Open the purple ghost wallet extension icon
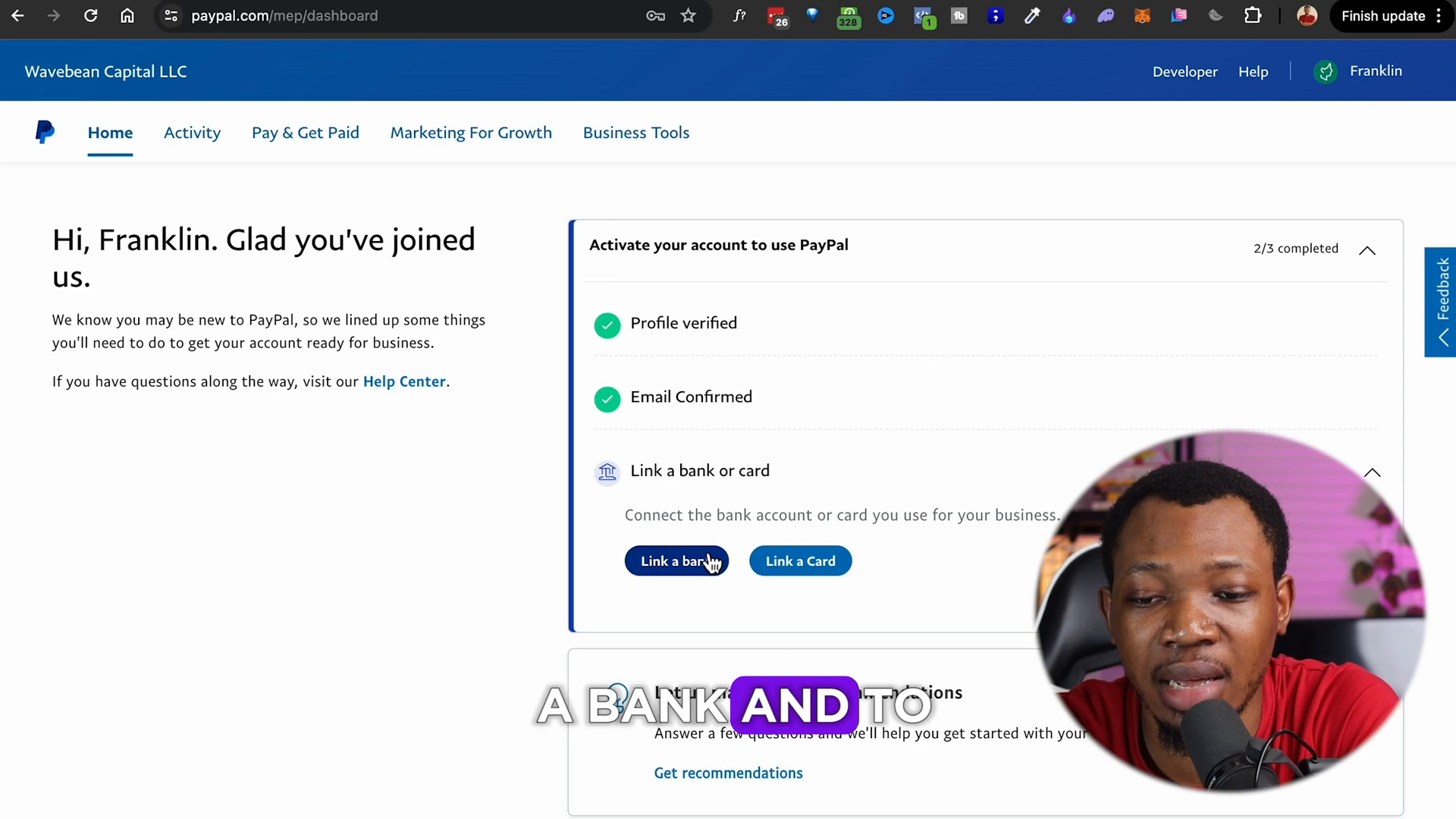The width and height of the screenshot is (1456, 819). (x=1106, y=16)
